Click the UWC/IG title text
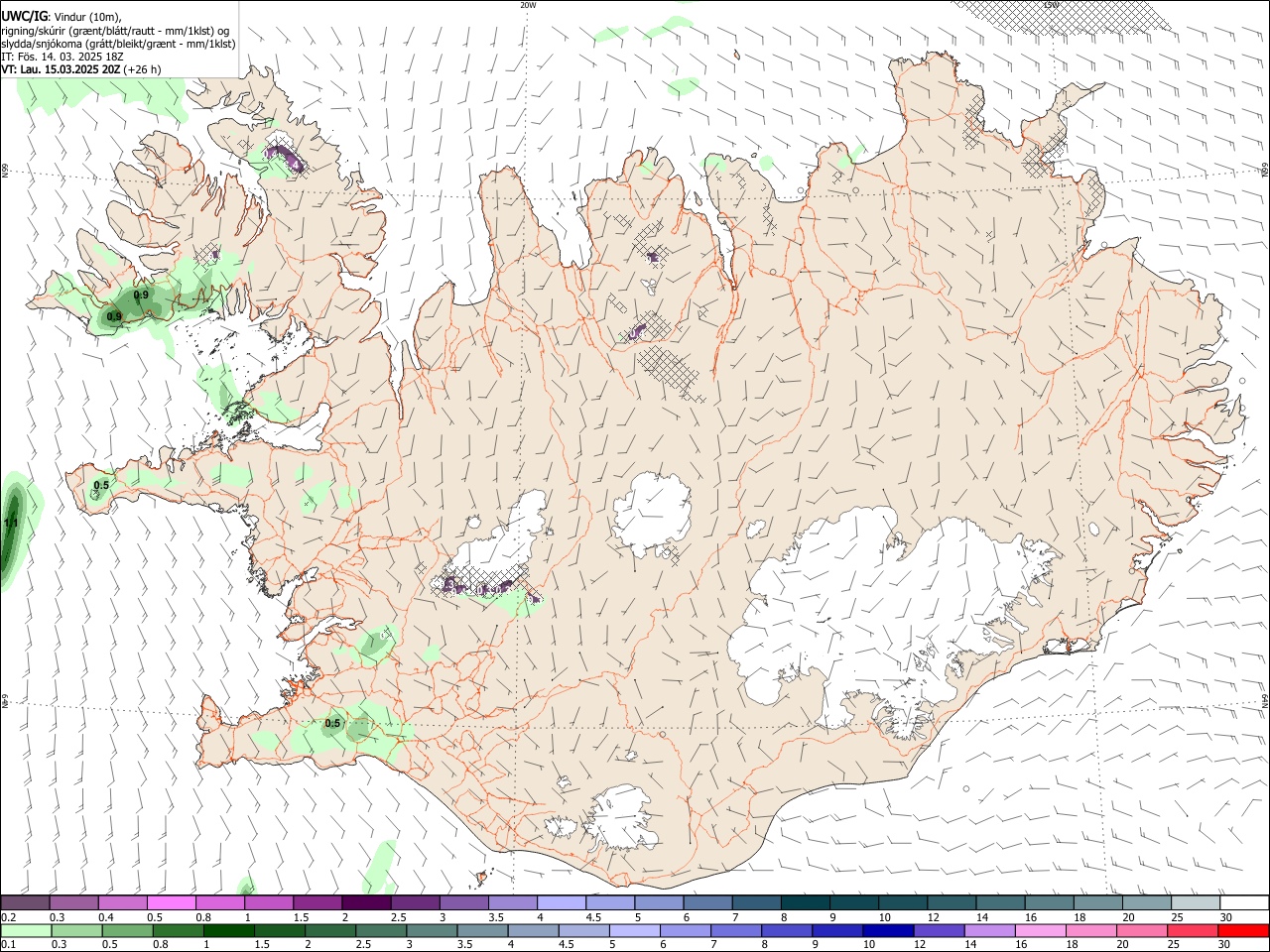The image size is (1270, 952). point(24,17)
